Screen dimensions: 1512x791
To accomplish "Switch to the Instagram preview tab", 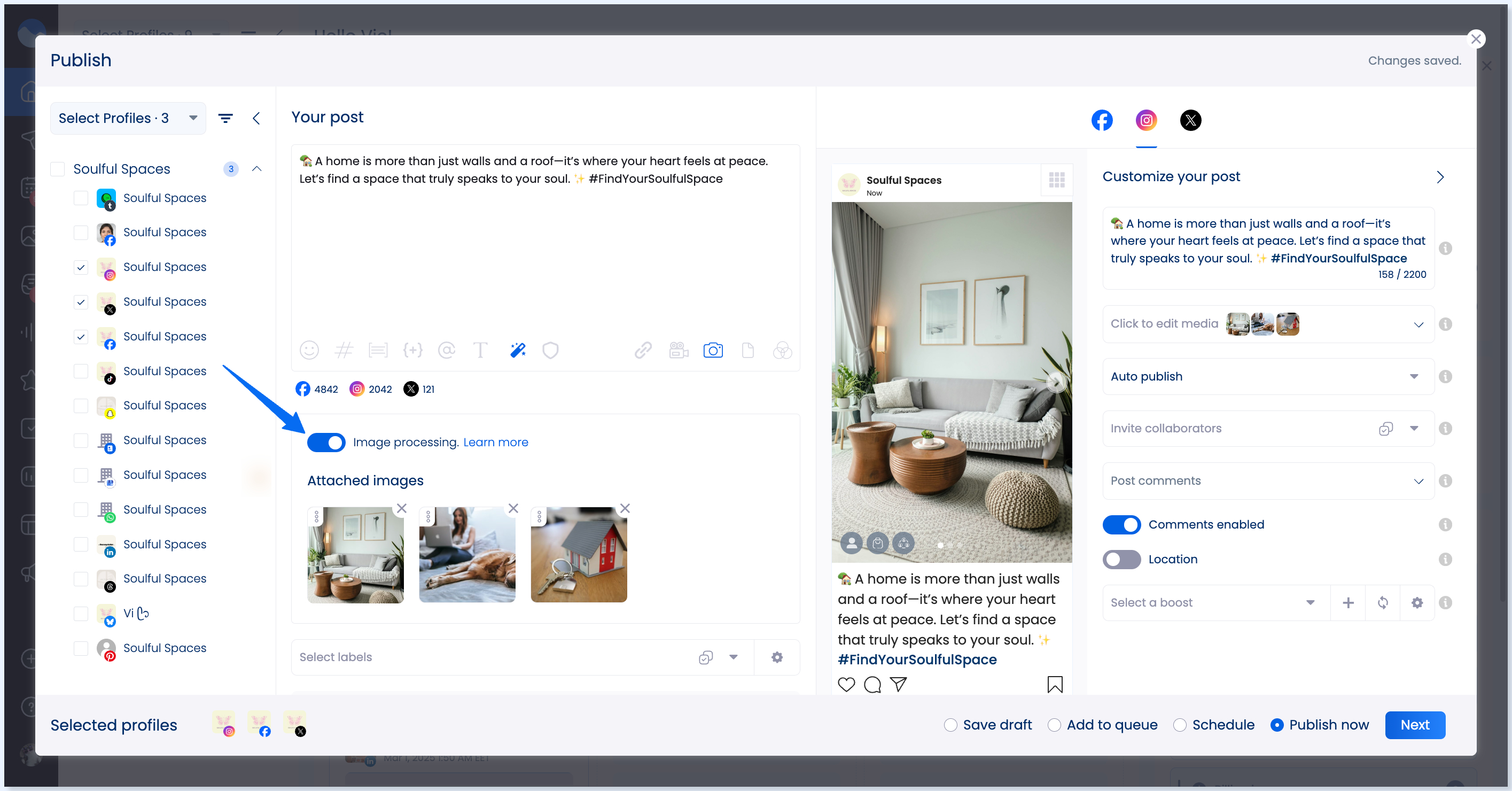I will pos(1145,120).
